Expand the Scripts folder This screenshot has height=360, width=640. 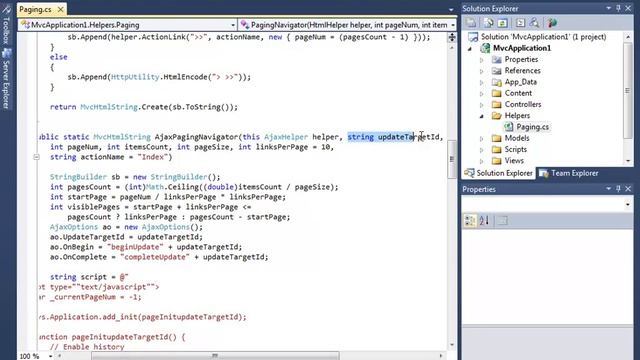point(482,150)
